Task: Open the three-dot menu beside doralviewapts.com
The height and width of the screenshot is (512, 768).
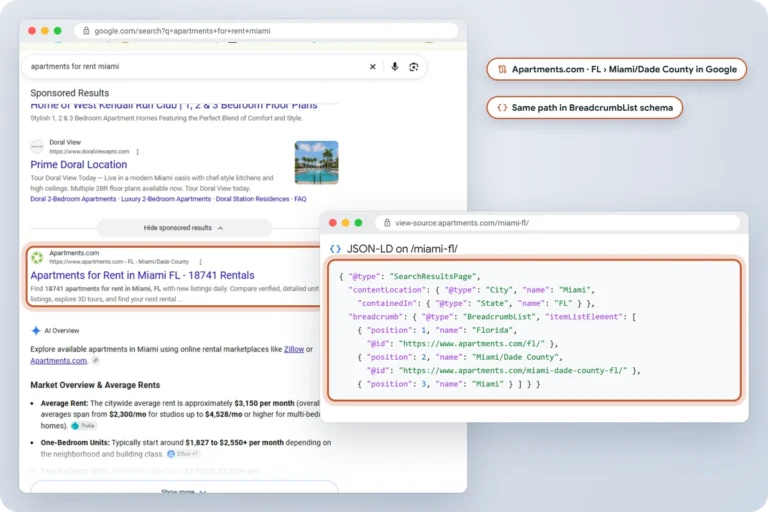Action: coord(138,152)
